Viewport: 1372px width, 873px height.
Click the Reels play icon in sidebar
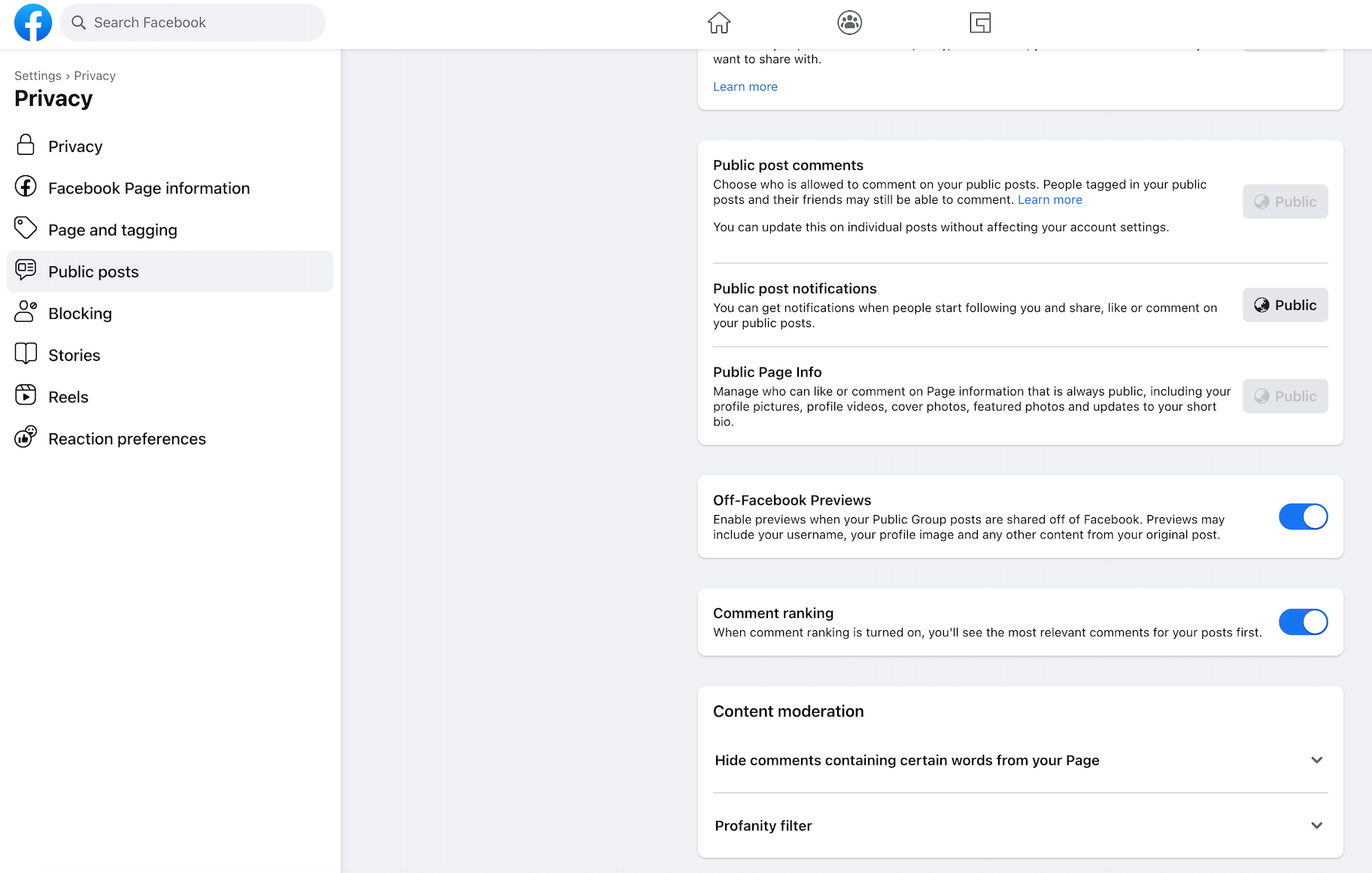tap(26, 396)
